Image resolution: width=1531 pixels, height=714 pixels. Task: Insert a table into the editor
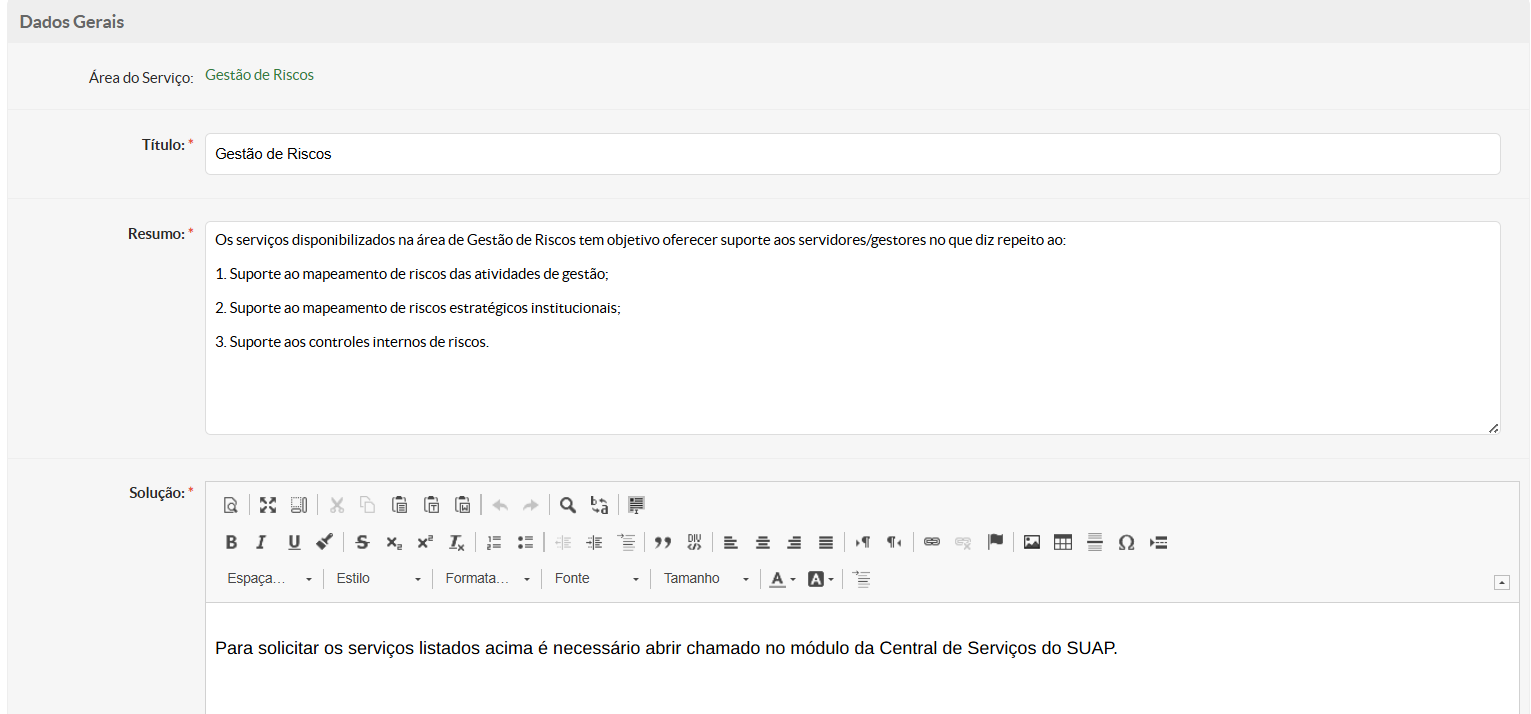click(x=1063, y=542)
